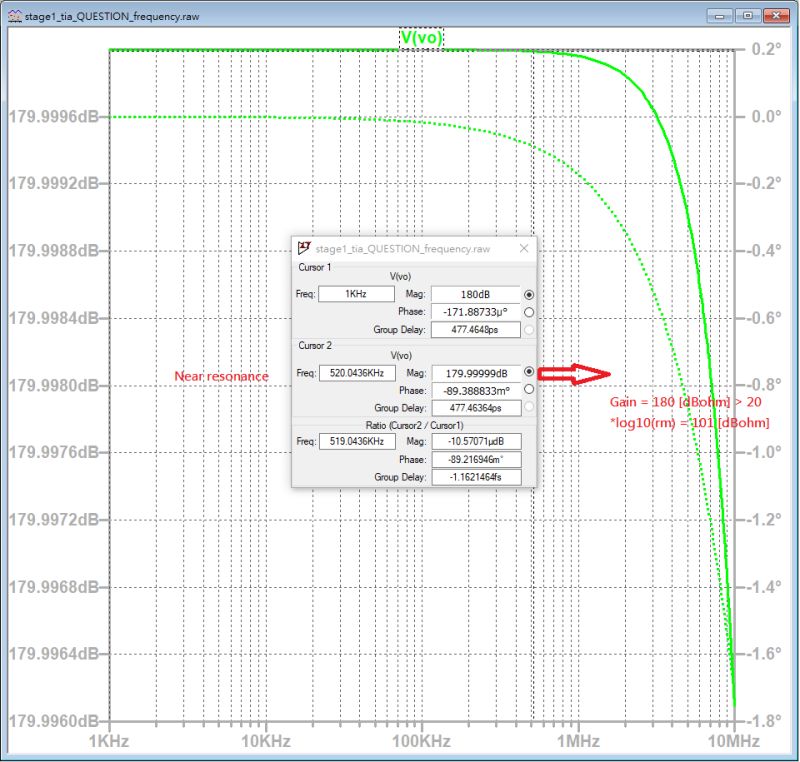Select the Phase radio button for Cursor 1
Viewport: 800px width, 762px height.
click(x=529, y=310)
